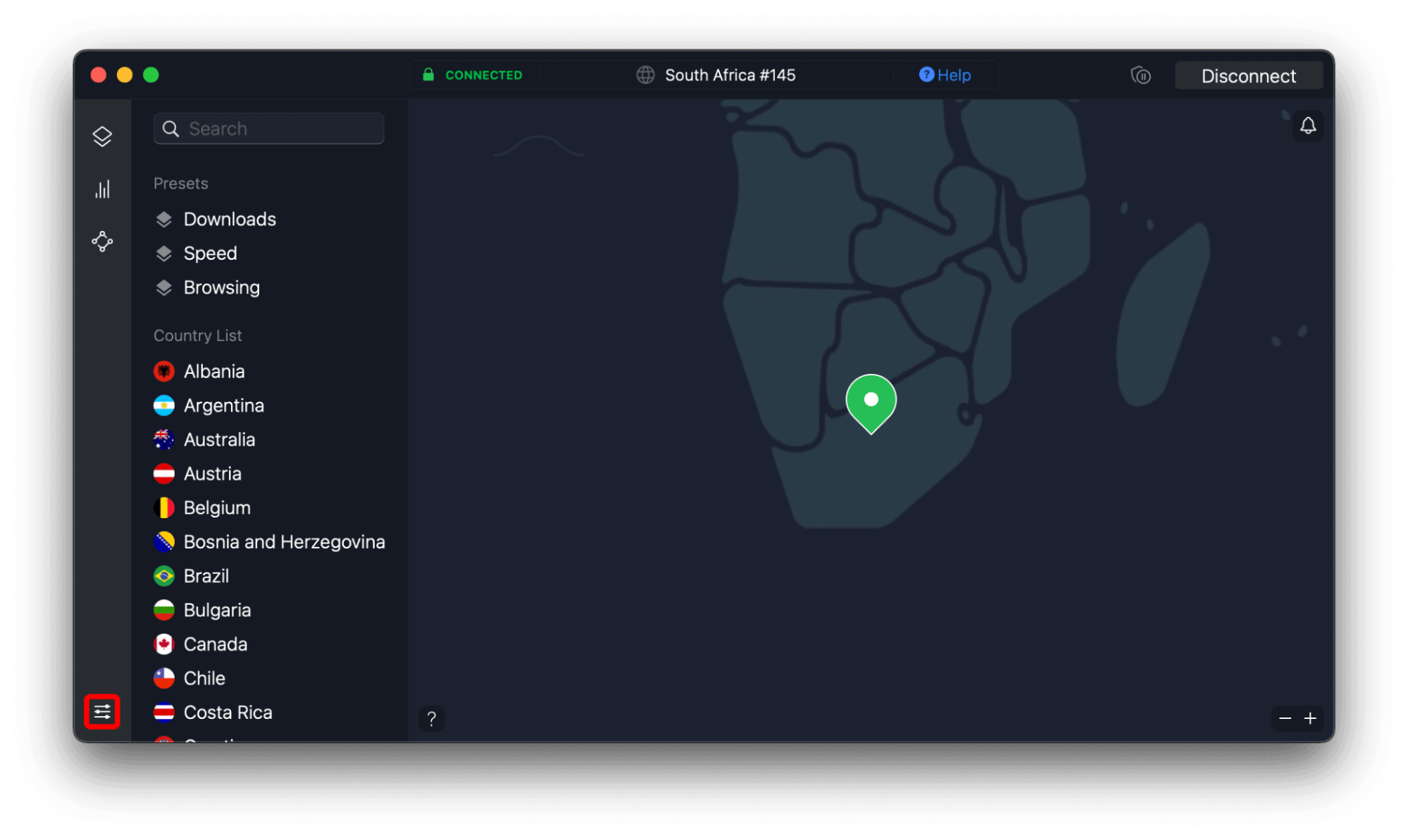Click the pause connection icon beside Disconnect
1408x840 pixels.
(1141, 75)
